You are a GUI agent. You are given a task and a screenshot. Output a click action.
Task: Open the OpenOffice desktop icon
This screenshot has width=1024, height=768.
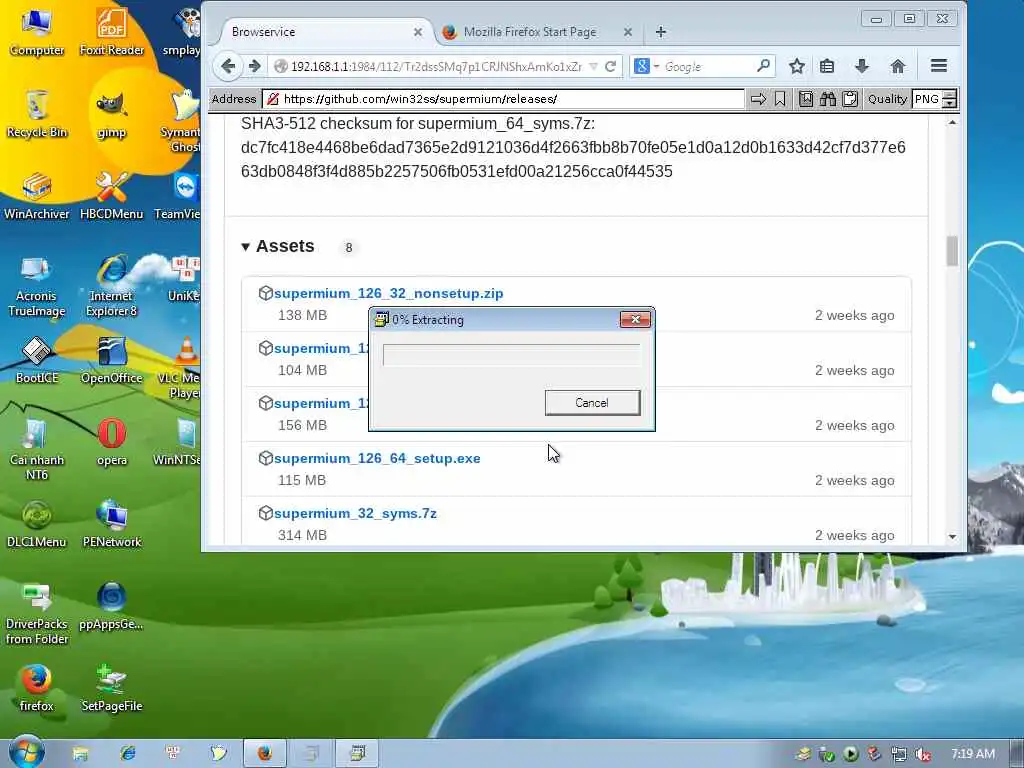click(x=112, y=360)
